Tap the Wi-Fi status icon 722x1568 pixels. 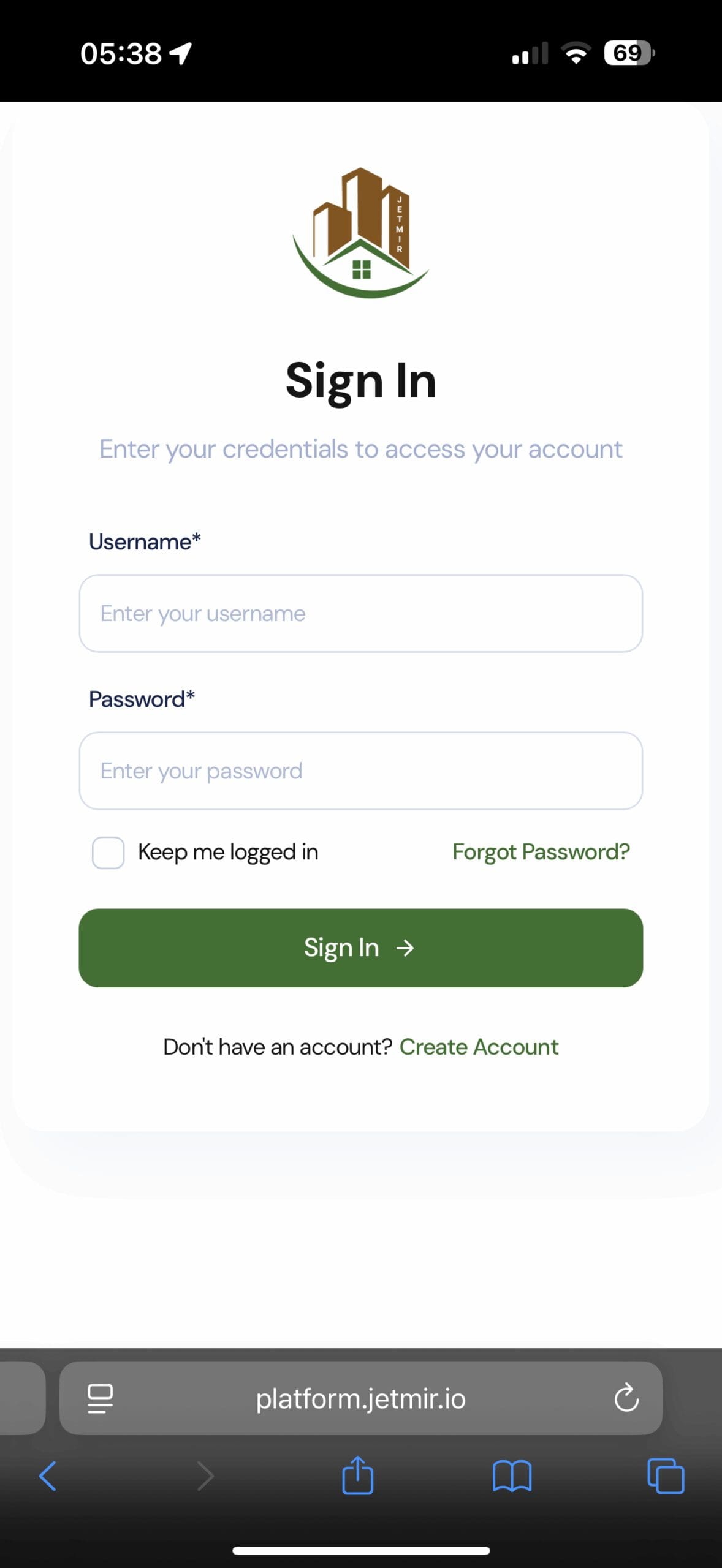coord(576,53)
